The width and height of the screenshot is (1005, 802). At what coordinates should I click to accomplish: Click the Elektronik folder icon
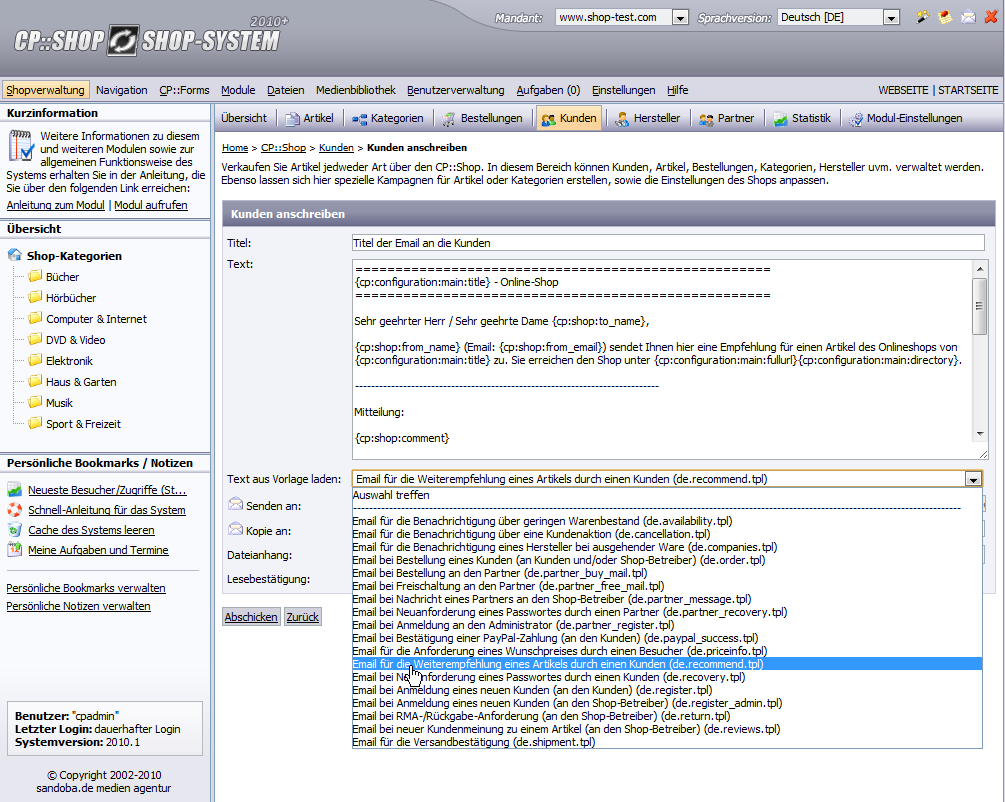(x=35, y=360)
